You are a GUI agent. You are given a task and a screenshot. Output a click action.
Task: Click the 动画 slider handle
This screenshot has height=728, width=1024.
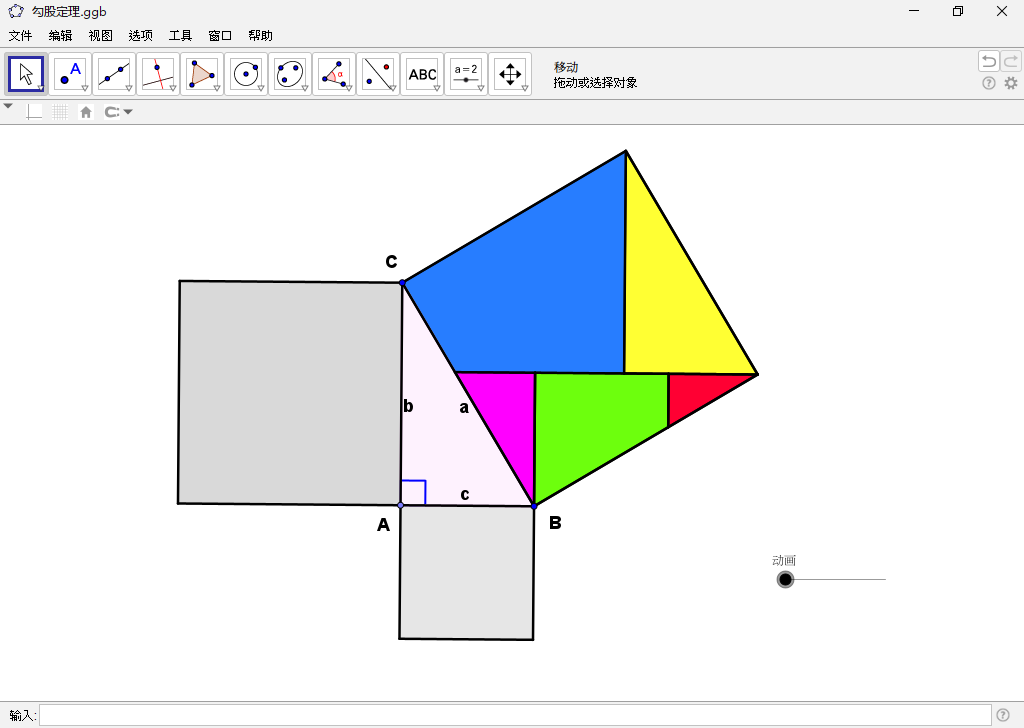(786, 580)
